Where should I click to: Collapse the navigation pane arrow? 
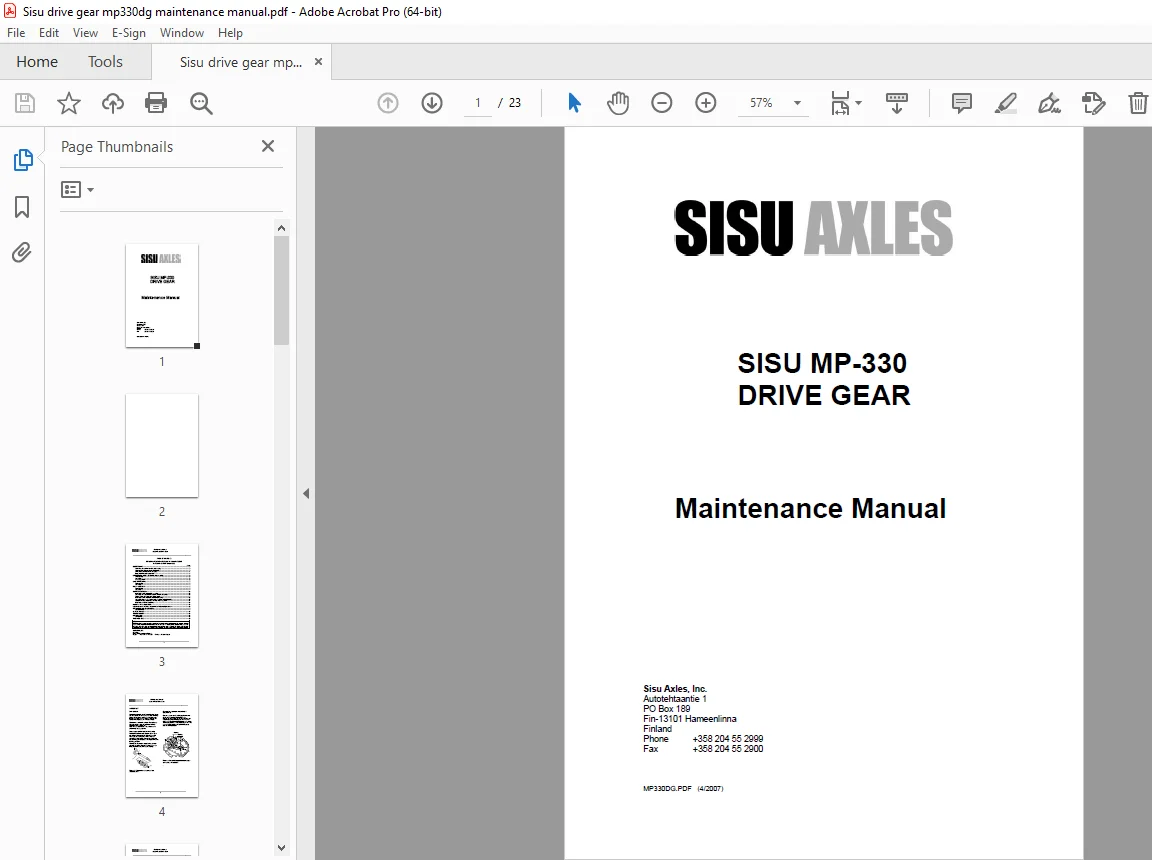pyautogui.click(x=306, y=494)
